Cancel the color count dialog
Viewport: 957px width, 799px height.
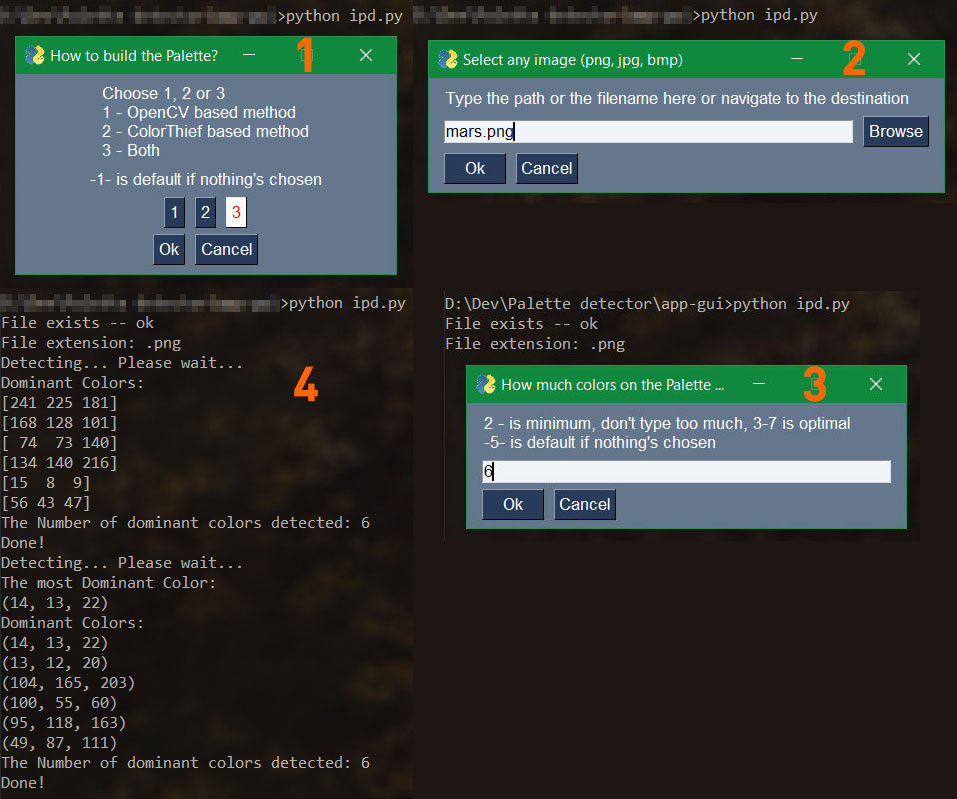(x=584, y=505)
